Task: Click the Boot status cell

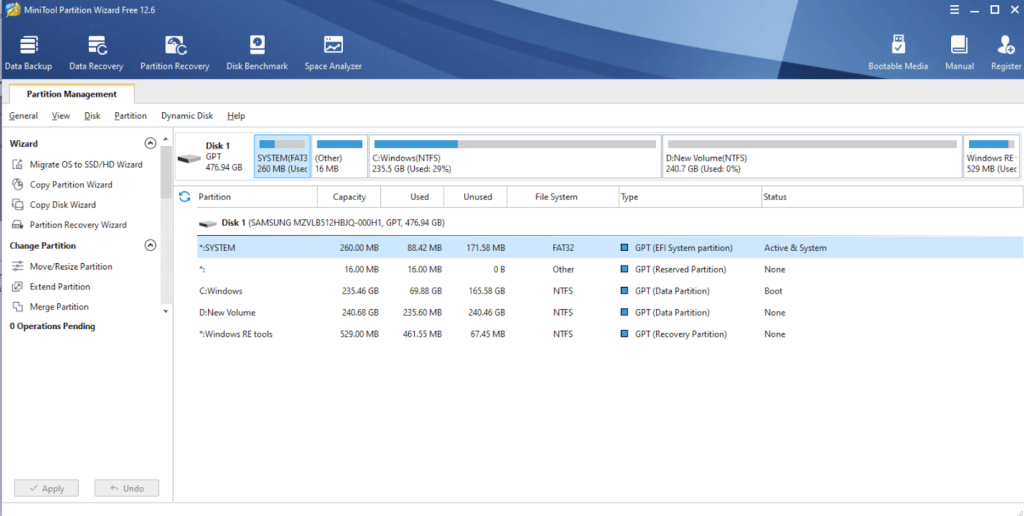Action: click(773, 291)
